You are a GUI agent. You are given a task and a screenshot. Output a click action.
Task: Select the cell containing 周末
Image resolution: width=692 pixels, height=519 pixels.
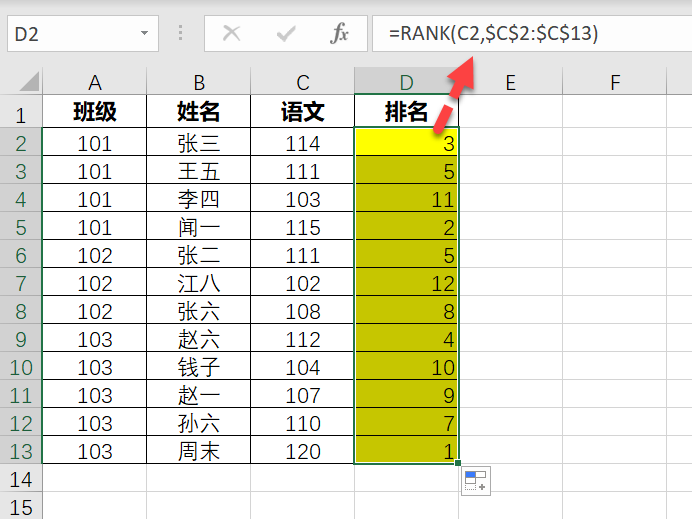point(199,451)
